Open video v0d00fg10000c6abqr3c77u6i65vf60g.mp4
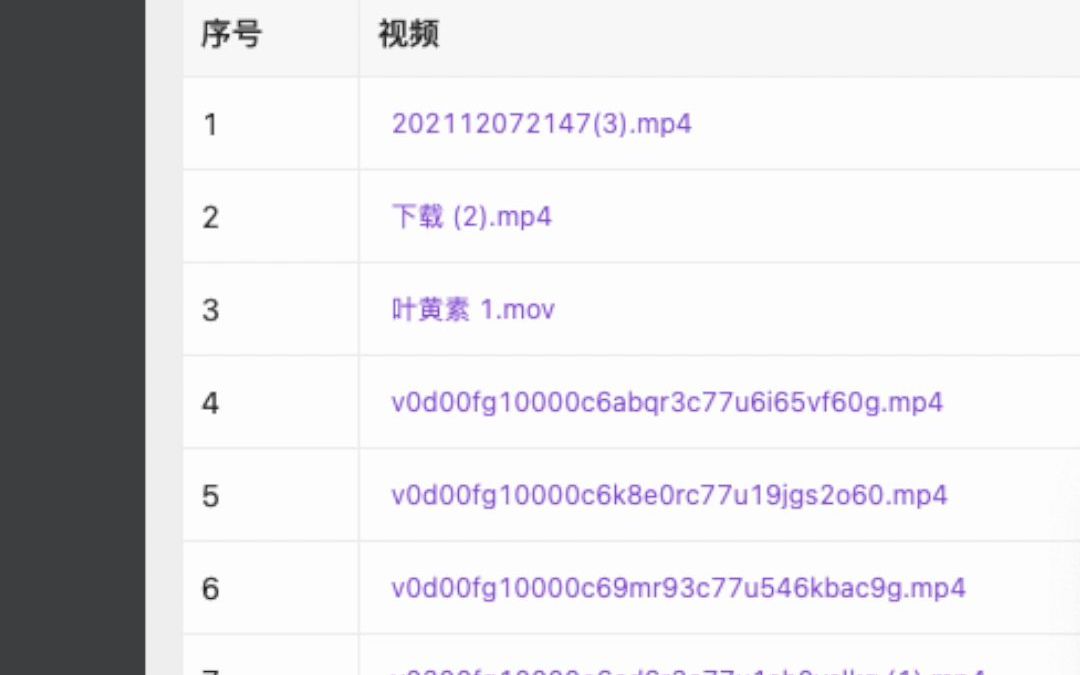Image resolution: width=1080 pixels, height=675 pixels. tap(667, 402)
